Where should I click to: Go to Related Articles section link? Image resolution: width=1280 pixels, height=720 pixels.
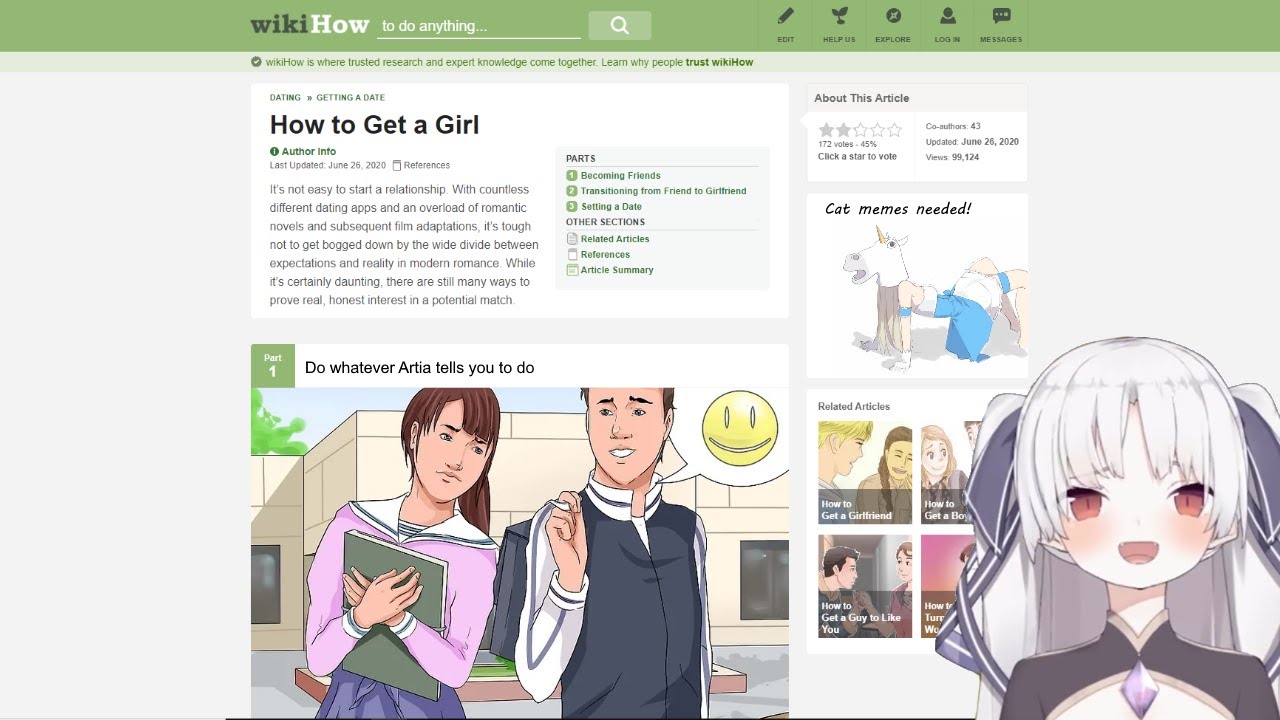point(615,239)
